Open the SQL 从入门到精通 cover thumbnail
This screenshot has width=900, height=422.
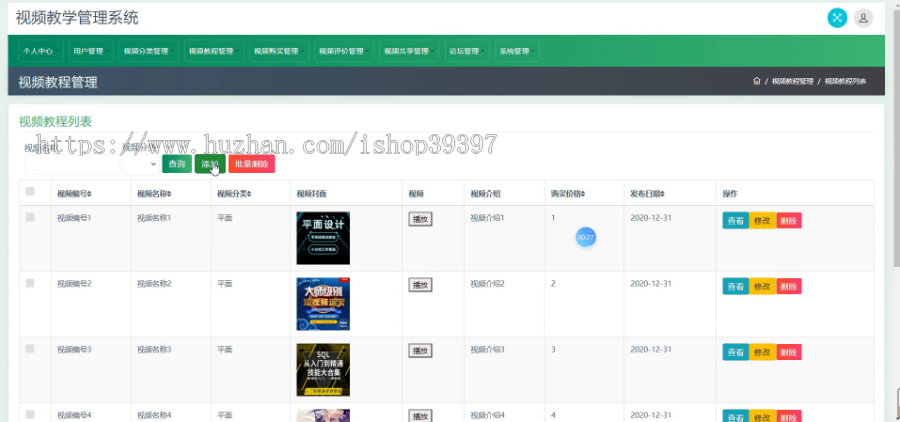pyautogui.click(x=323, y=370)
